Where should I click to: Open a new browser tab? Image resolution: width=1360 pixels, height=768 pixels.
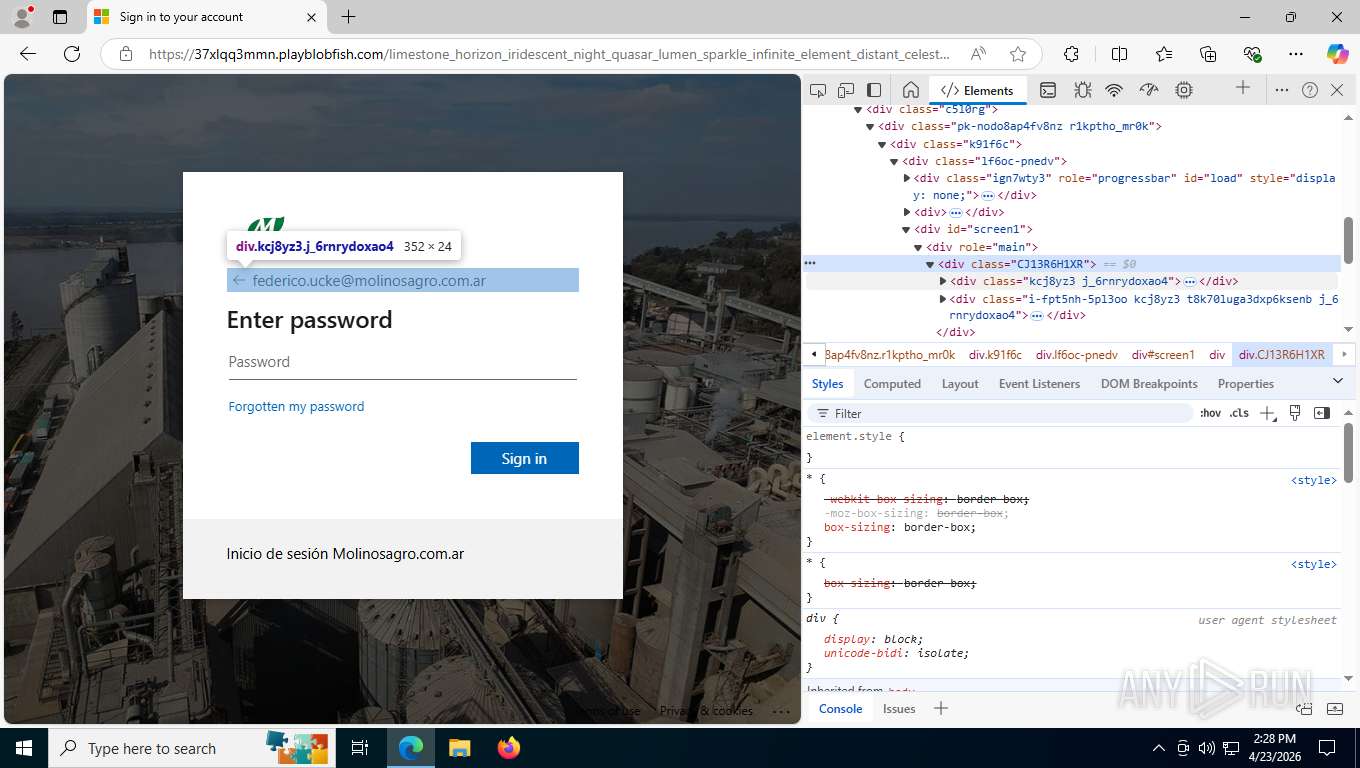tap(348, 17)
